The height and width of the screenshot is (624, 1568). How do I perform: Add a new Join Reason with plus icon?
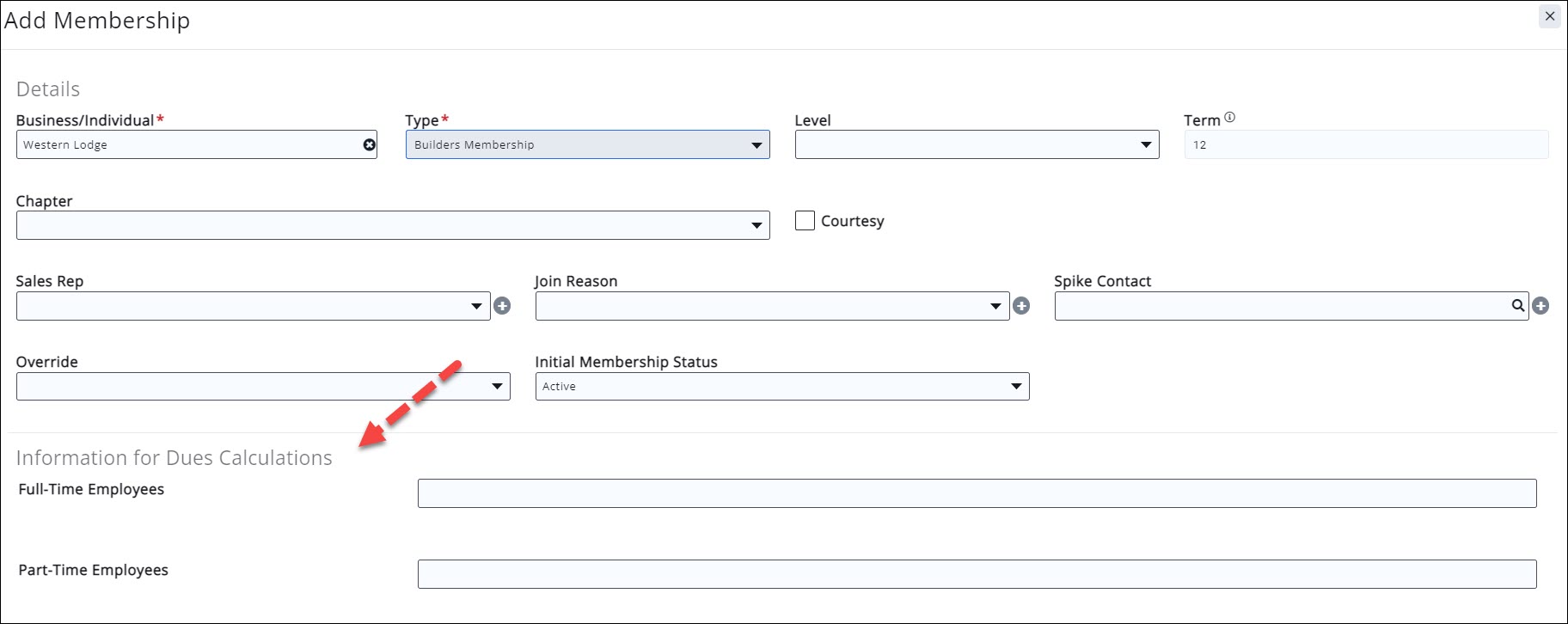(x=1021, y=306)
